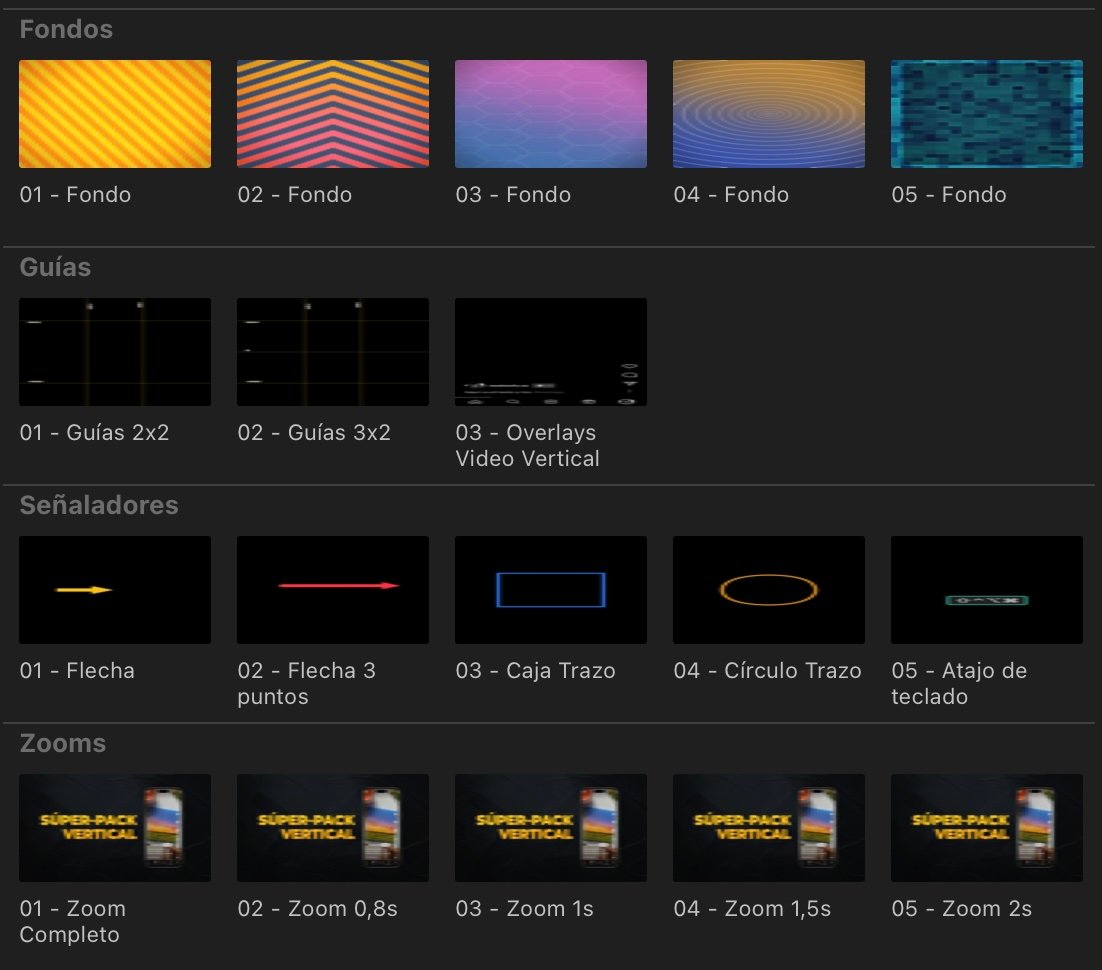Pick the 05 - Zoom 2s thumbnail

[x=987, y=828]
